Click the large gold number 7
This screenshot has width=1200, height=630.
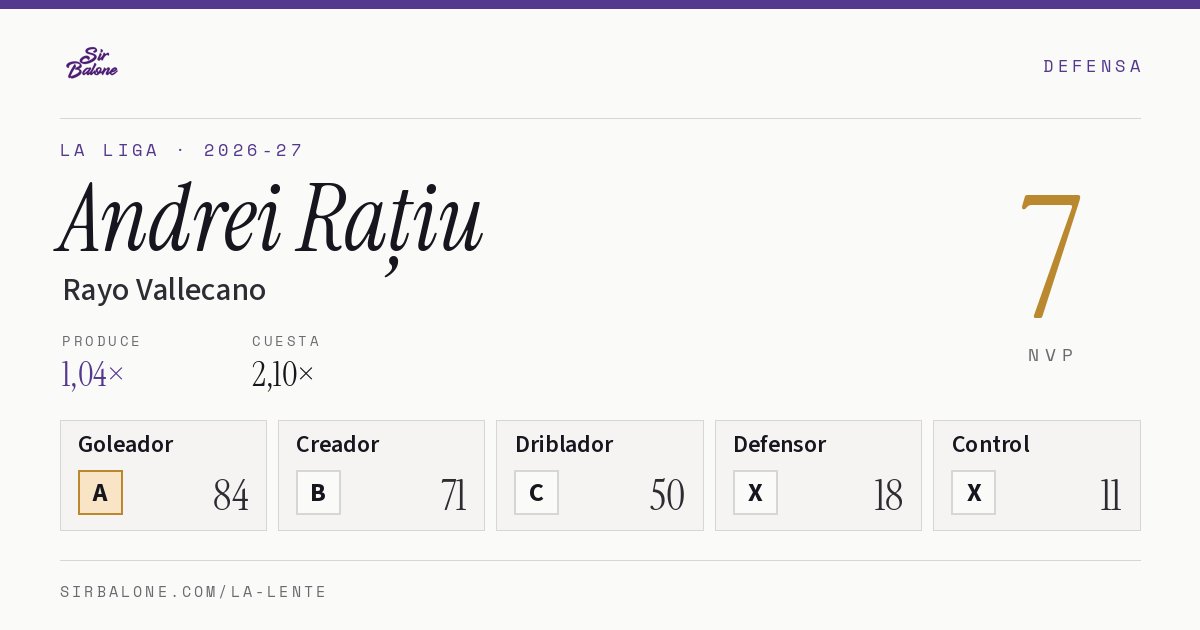(x=1050, y=255)
